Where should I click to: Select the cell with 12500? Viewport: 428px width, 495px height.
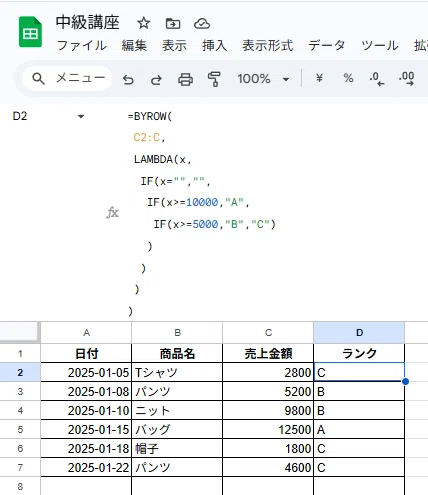coord(268,429)
